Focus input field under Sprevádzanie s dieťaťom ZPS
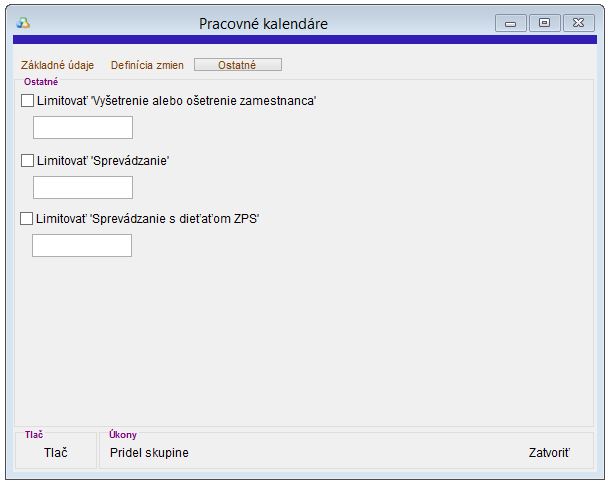 click(82, 245)
